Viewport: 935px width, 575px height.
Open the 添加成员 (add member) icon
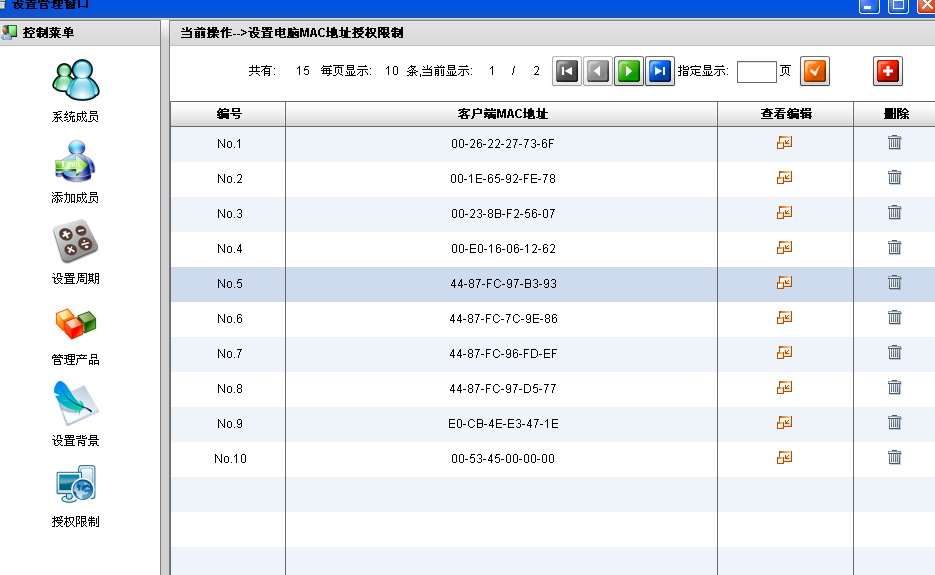click(x=75, y=161)
